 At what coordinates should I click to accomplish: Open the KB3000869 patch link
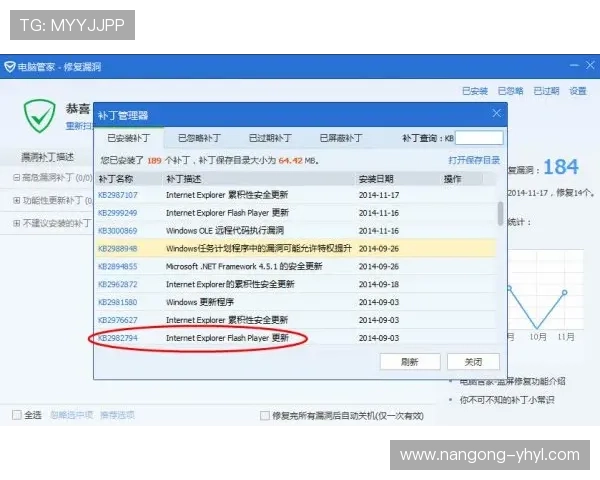pyautogui.click(x=117, y=231)
